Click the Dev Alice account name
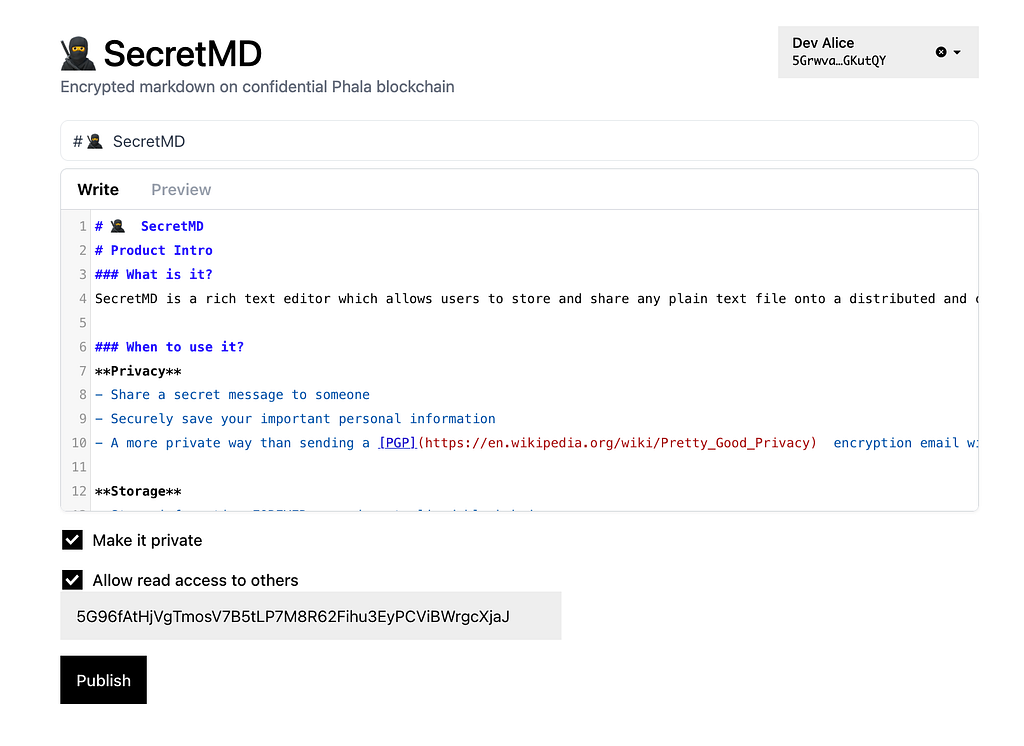Image resolution: width=1024 pixels, height=746 pixels. [x=823, y=43]
